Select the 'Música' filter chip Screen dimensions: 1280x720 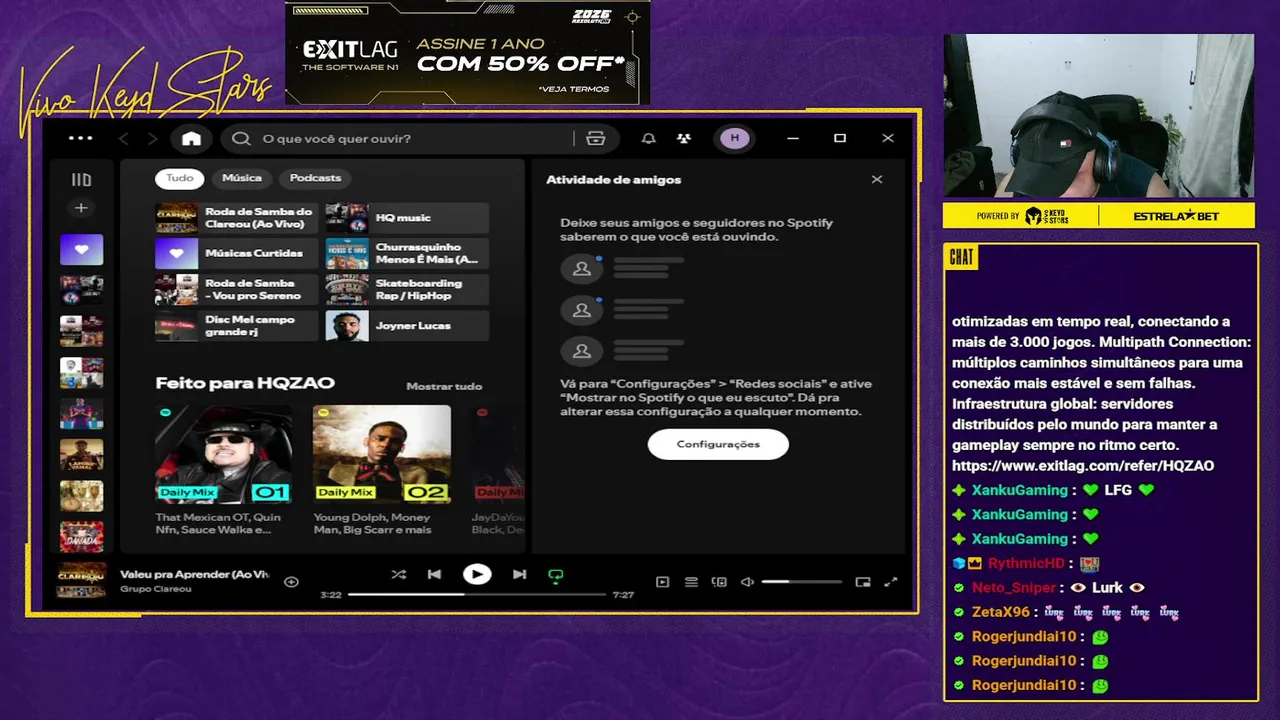tap(242, 178)
